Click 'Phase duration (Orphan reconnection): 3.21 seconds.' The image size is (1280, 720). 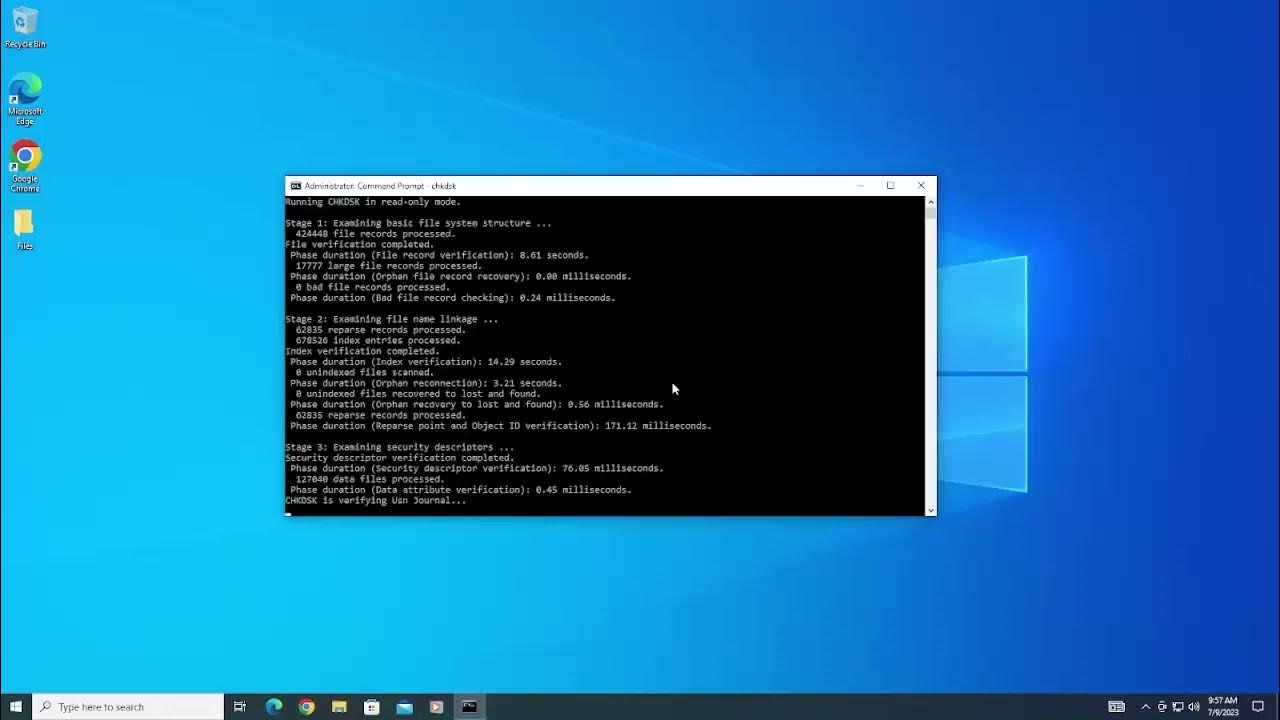pyautogui.click(x=426, y=383)
